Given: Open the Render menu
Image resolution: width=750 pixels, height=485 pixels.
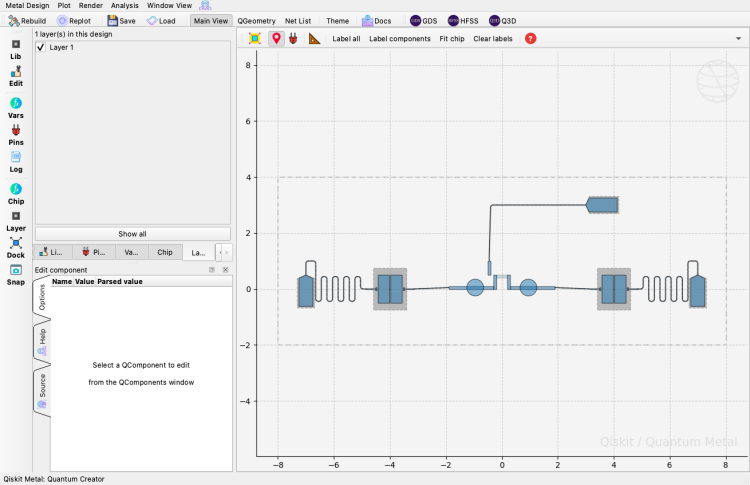Looking at the screenshot, I should point(91,5).
